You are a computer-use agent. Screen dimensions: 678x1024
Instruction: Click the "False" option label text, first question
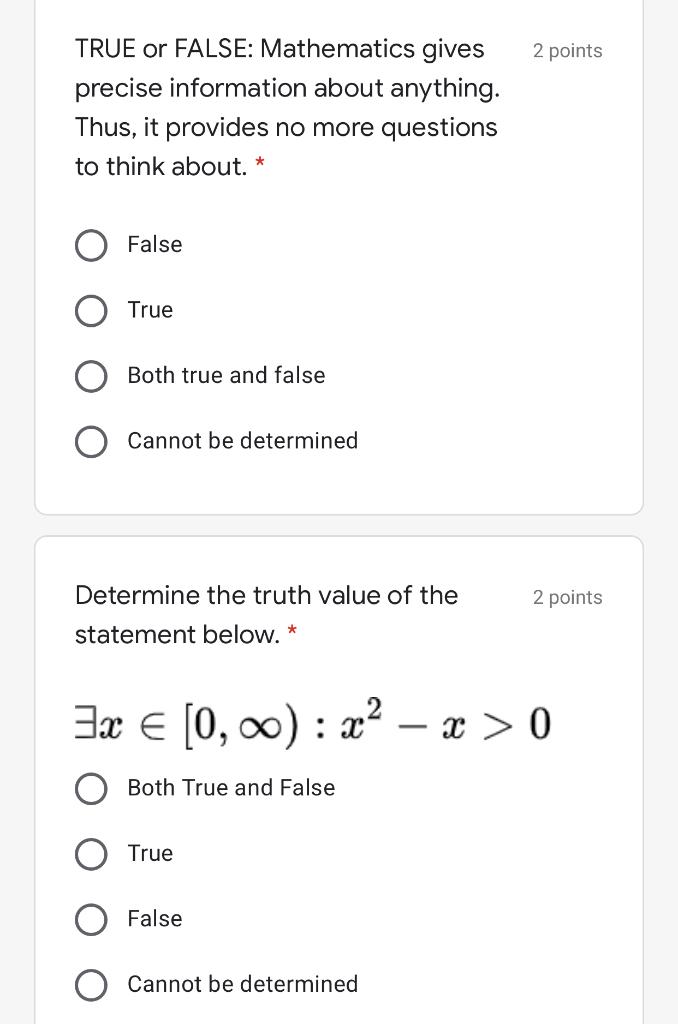click(154, 245)
